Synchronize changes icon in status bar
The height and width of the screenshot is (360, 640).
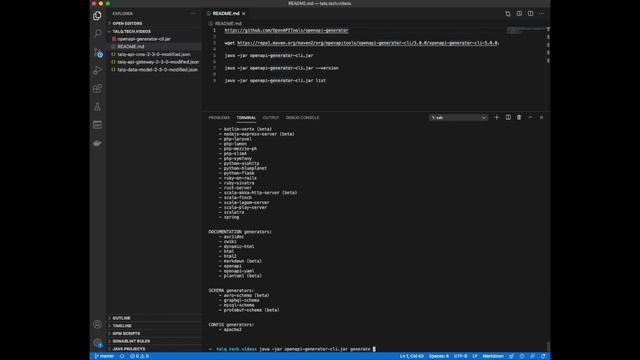[122, 356]
